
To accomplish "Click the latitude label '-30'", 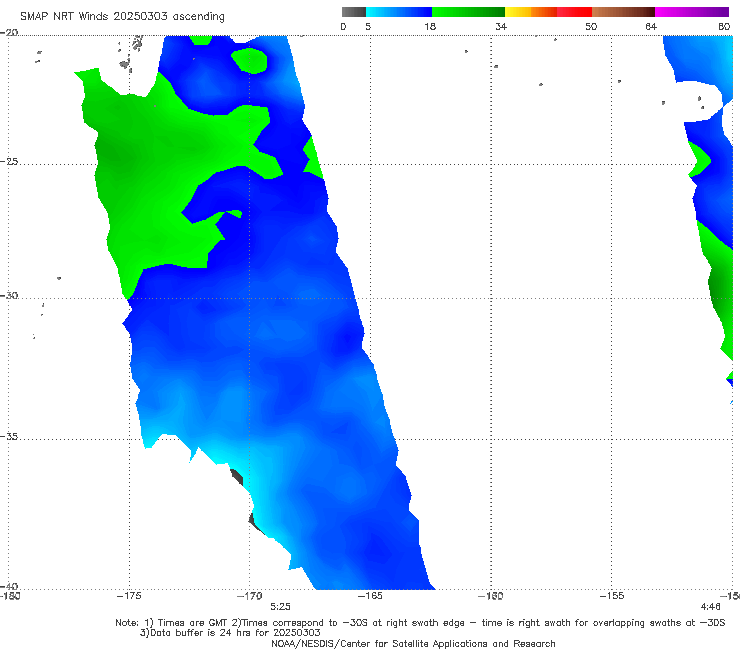I will coord(9,295).
